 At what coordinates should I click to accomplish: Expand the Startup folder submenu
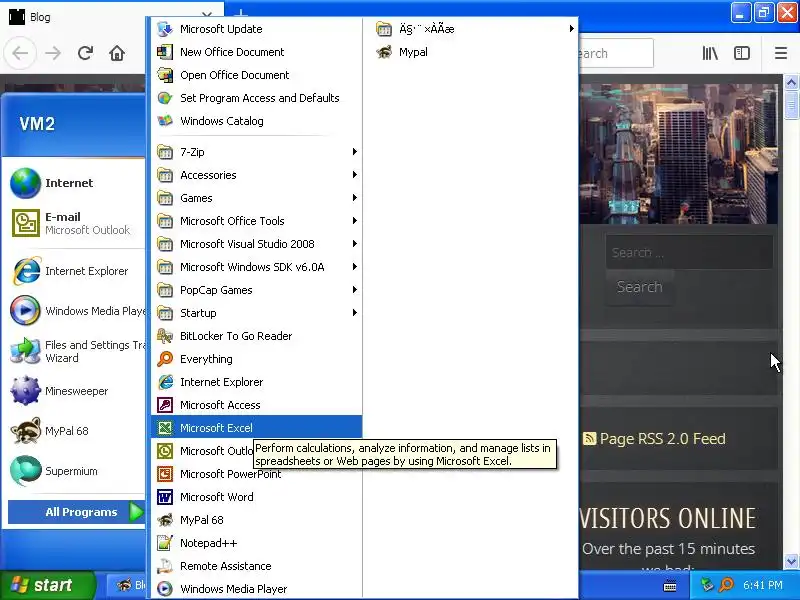pos(256,312)
